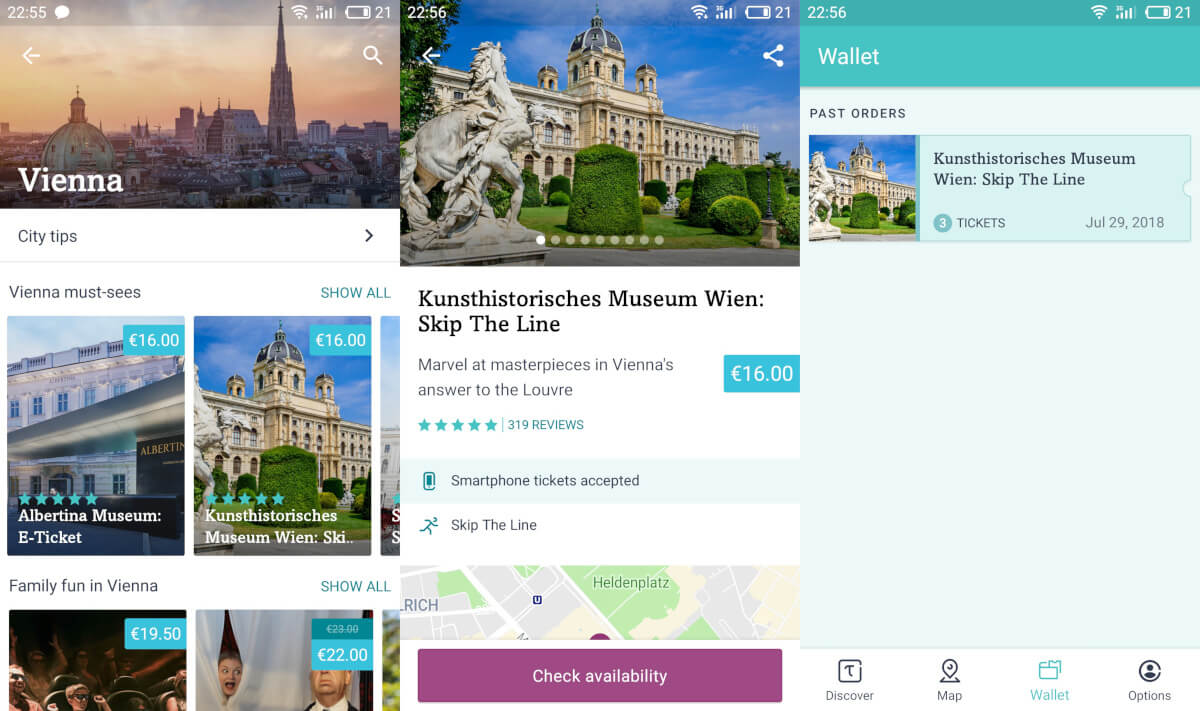Tap the smartphone tickets accepted icon

(429, 481)
